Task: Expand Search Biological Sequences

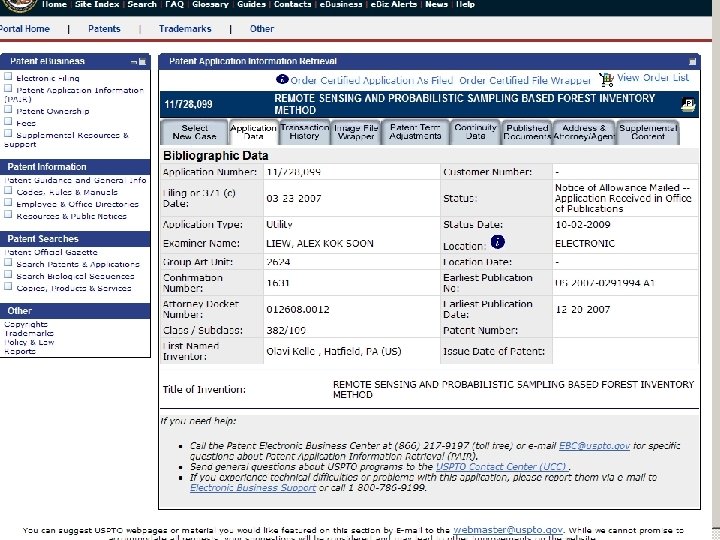Action: (x=8, y=274)
